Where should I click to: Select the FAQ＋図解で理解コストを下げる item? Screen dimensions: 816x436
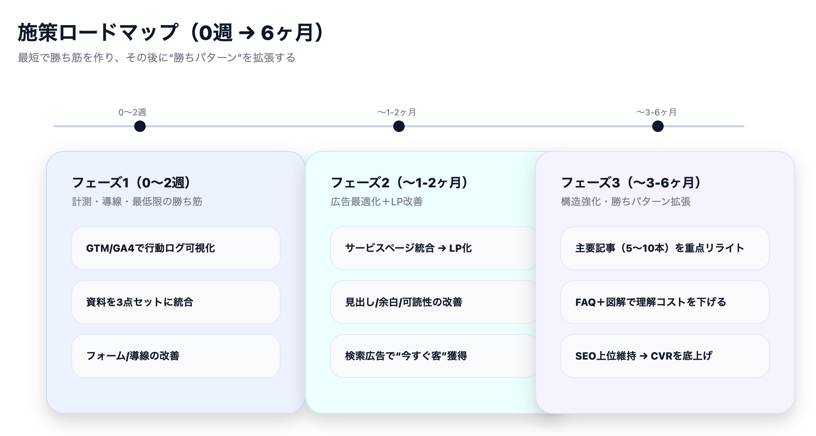pyautogui.click(x=664, y=302)
